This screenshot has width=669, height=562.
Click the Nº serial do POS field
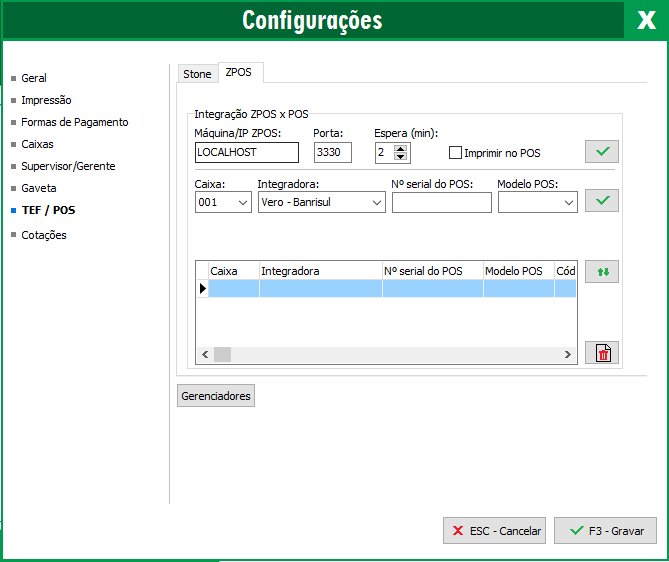point(441,203)
